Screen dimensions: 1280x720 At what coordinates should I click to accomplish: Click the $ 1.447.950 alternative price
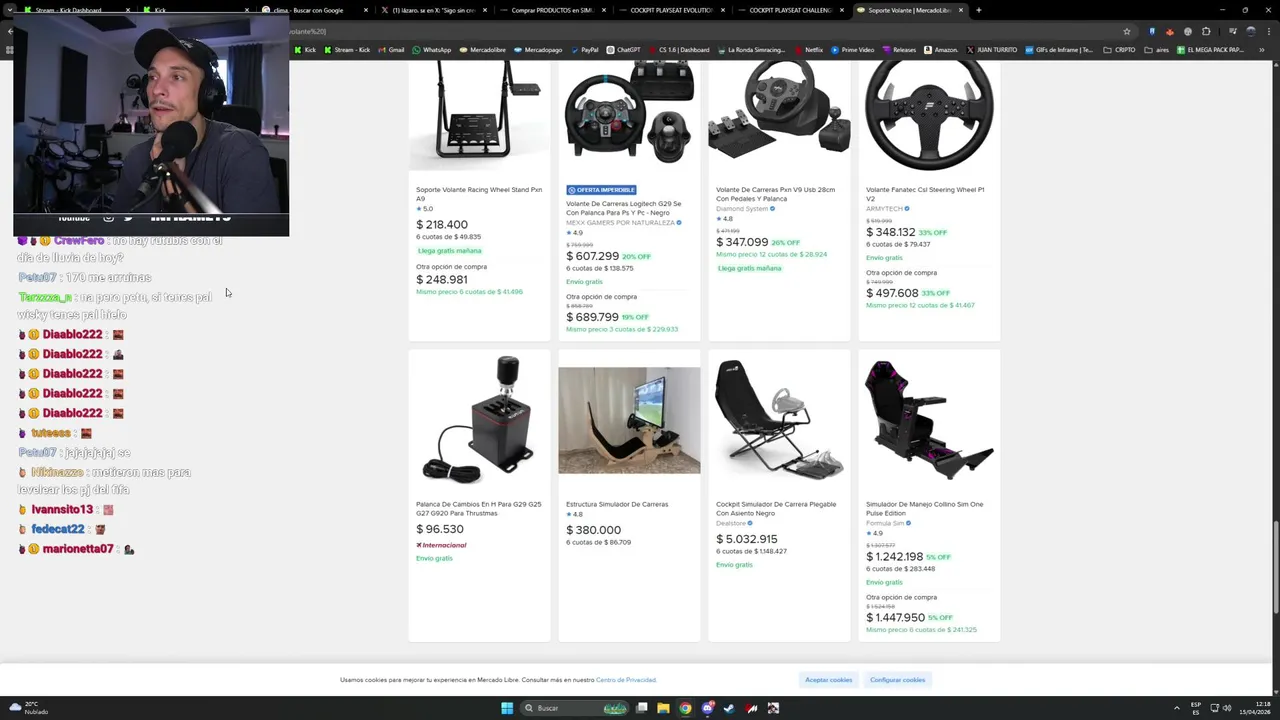point(895,618)
